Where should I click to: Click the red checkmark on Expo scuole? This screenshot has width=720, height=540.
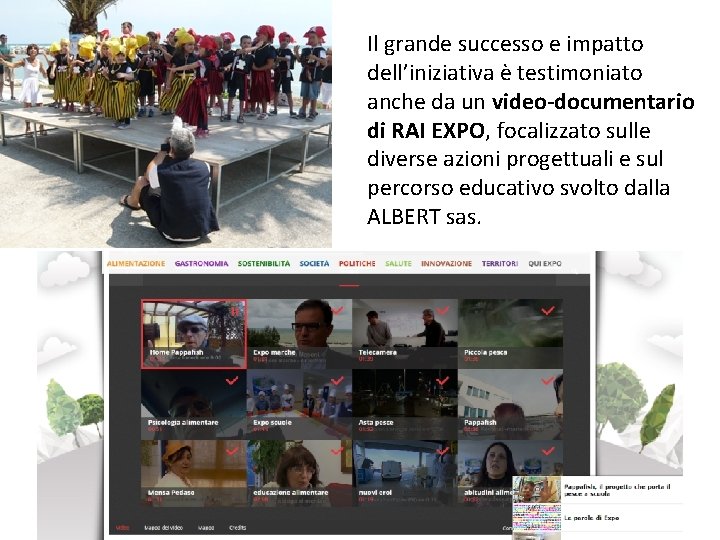pyautogui.click(x=338, y=381)
